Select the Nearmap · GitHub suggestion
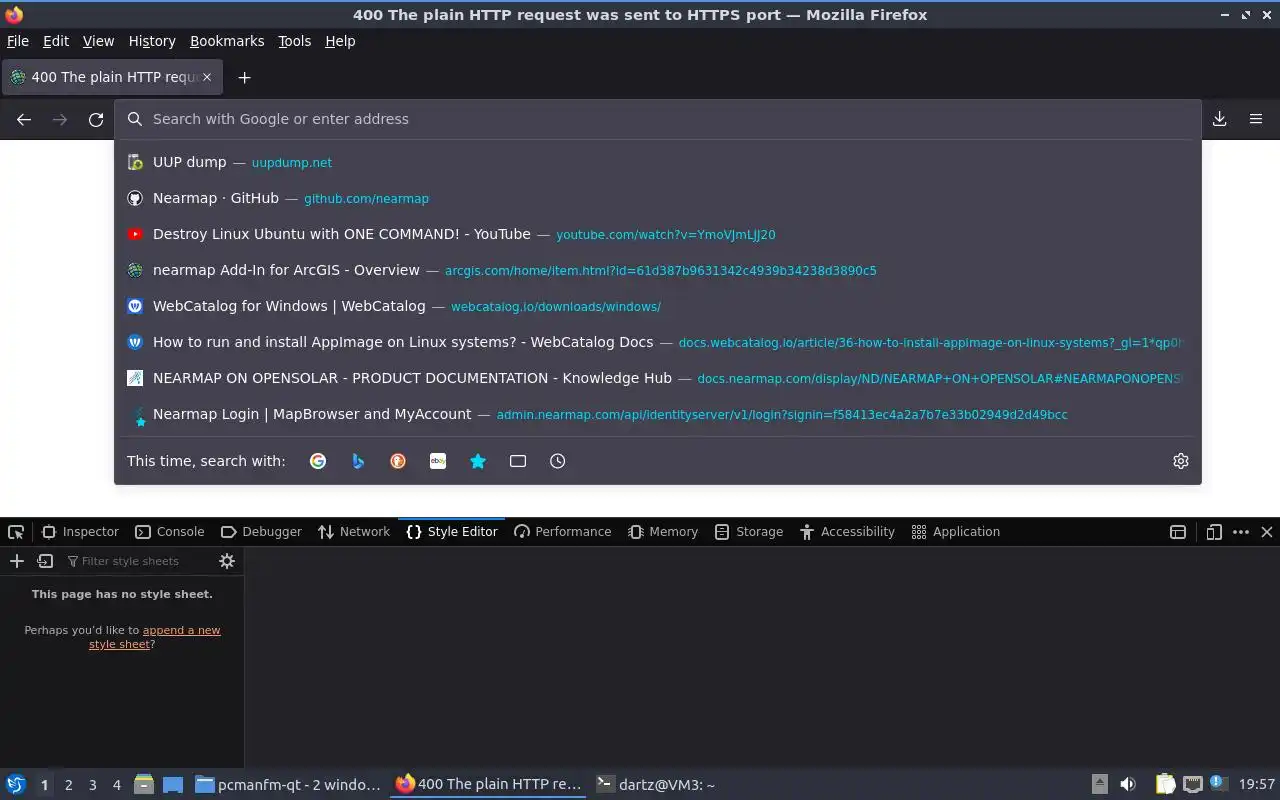The width and height of the screenshot is (1280, 800). click(x=658, y=198)
